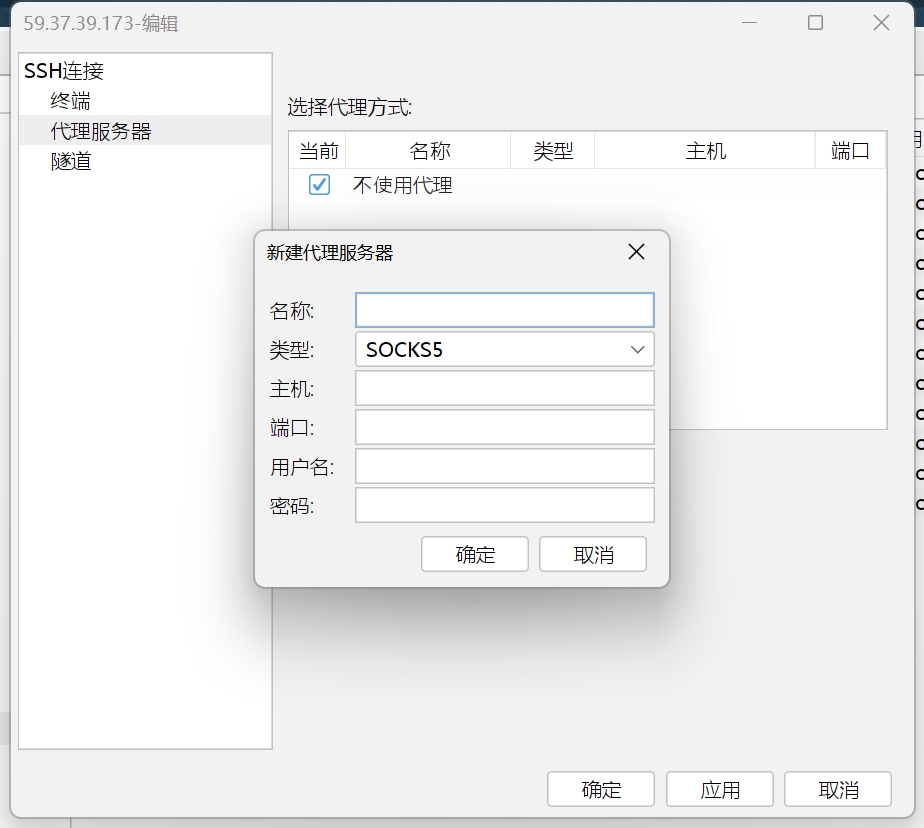Click the 端口 port input field
The width and height of the screenshot is (924, 828).
point(504,427)
